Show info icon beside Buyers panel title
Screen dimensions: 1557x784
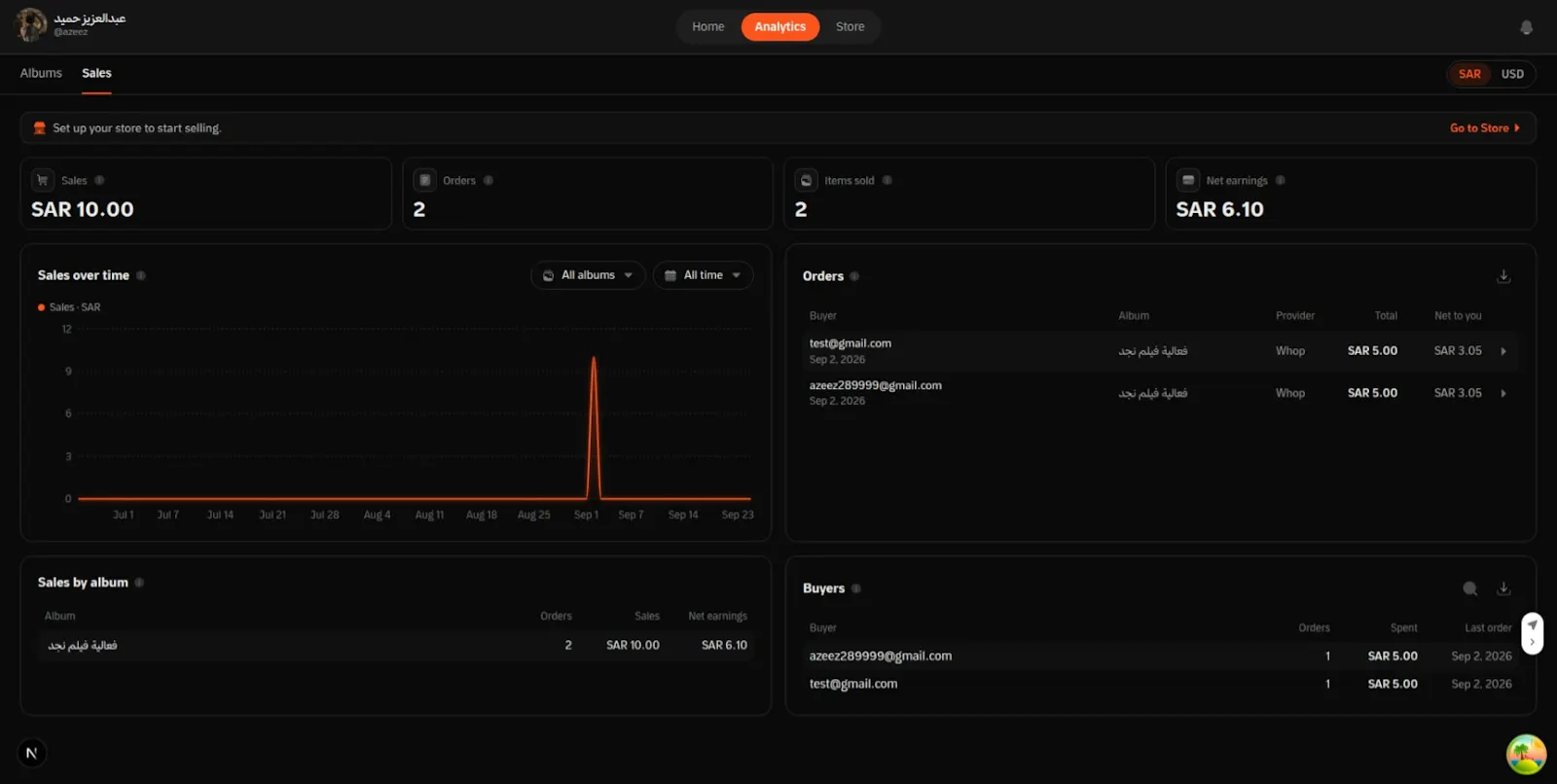[856, 588]
